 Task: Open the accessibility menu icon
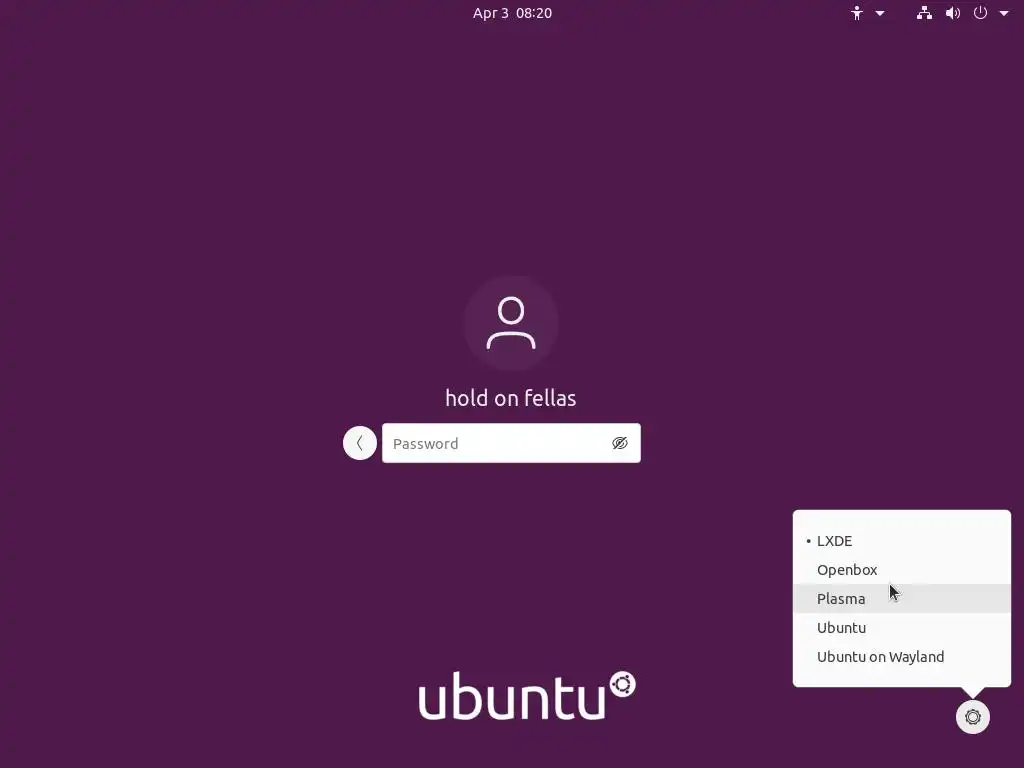click(x=856, y=13)
